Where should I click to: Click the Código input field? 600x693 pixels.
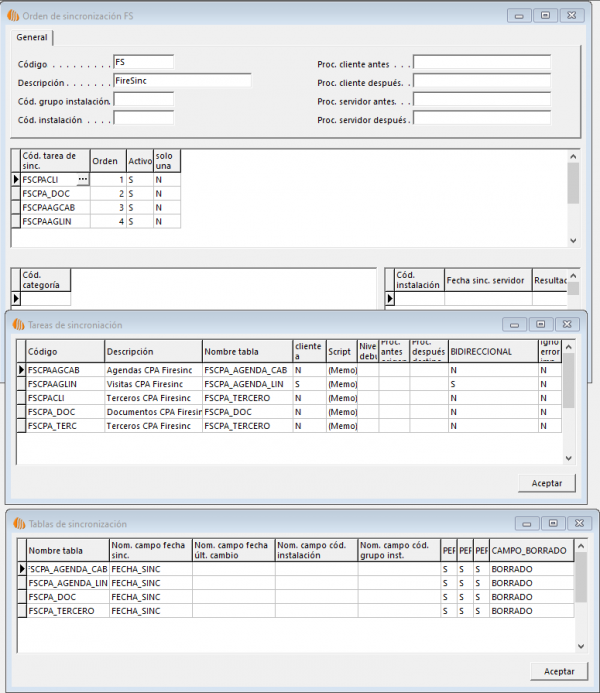[x=143, y=62]
